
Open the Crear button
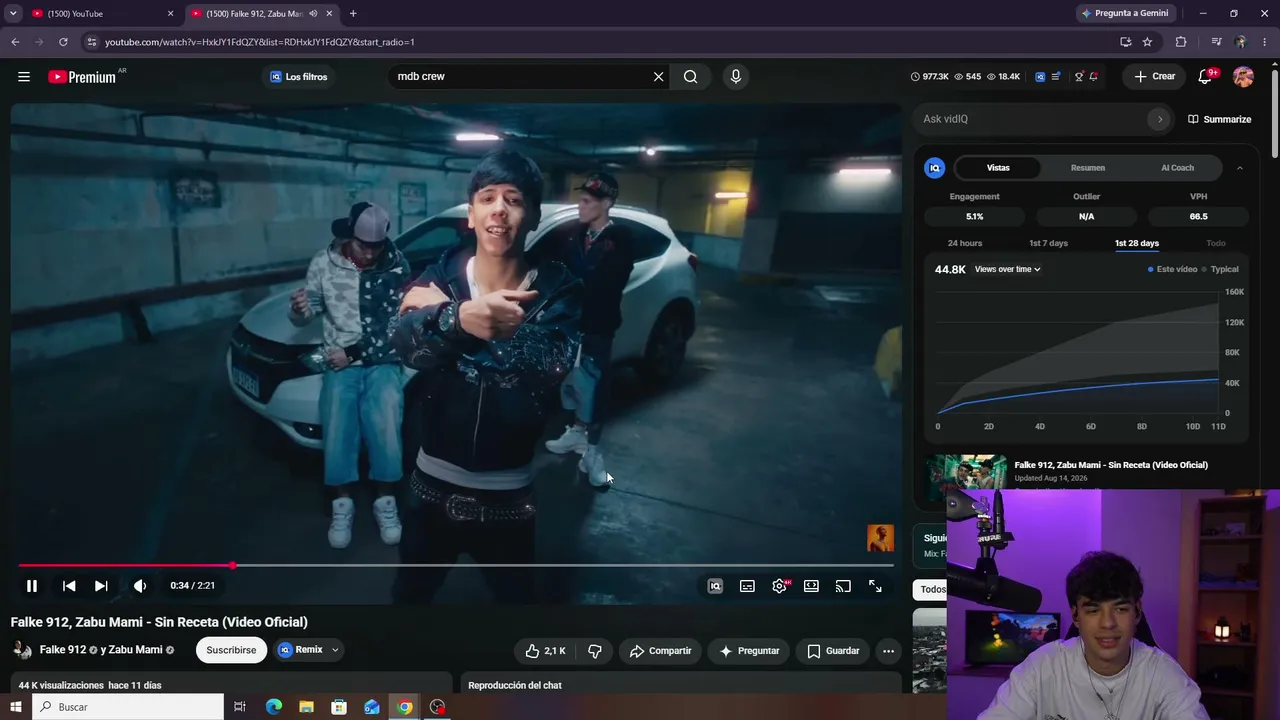[x=1154, y=77]
